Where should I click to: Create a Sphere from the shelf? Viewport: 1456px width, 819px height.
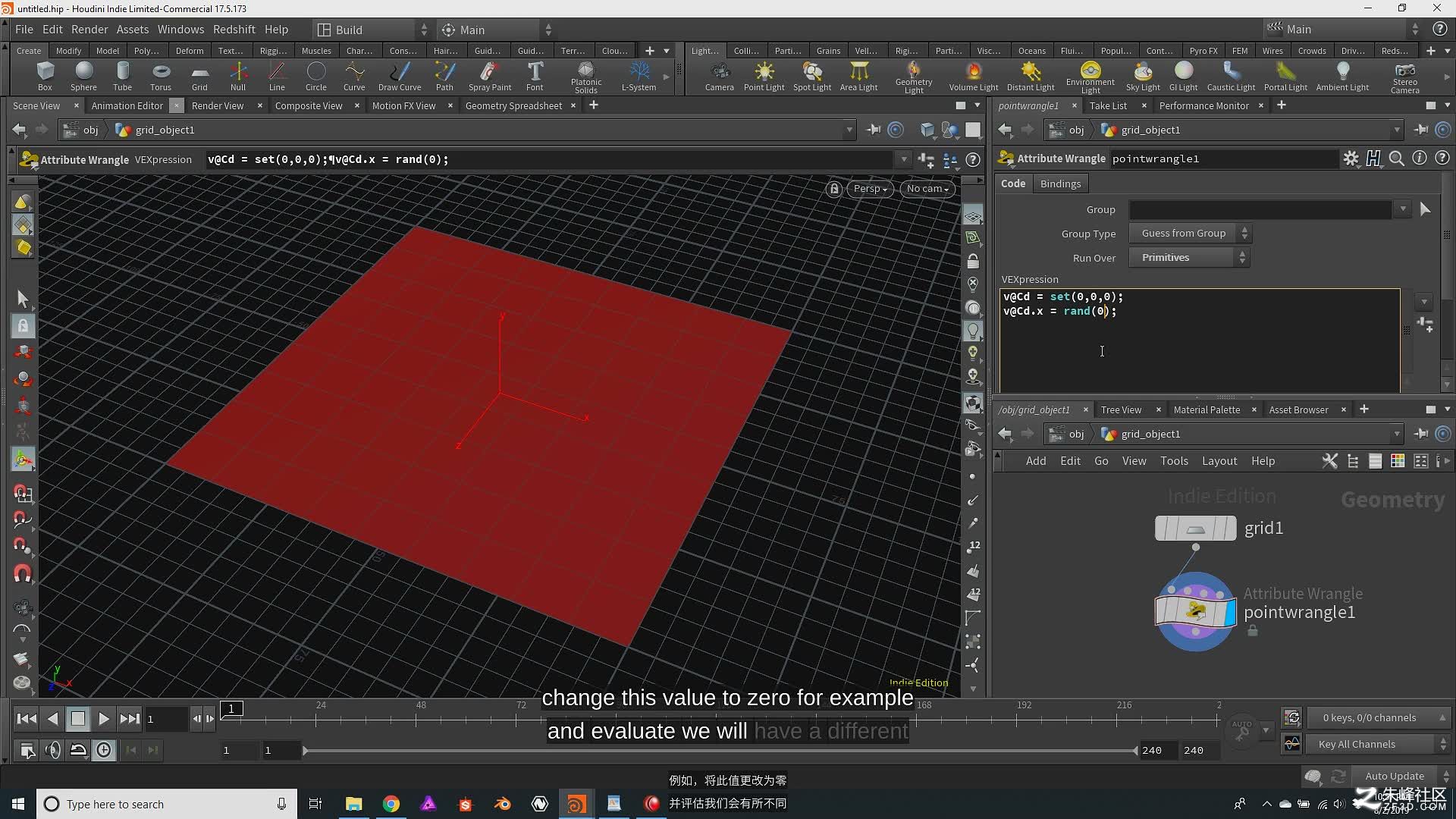(83, 77)
